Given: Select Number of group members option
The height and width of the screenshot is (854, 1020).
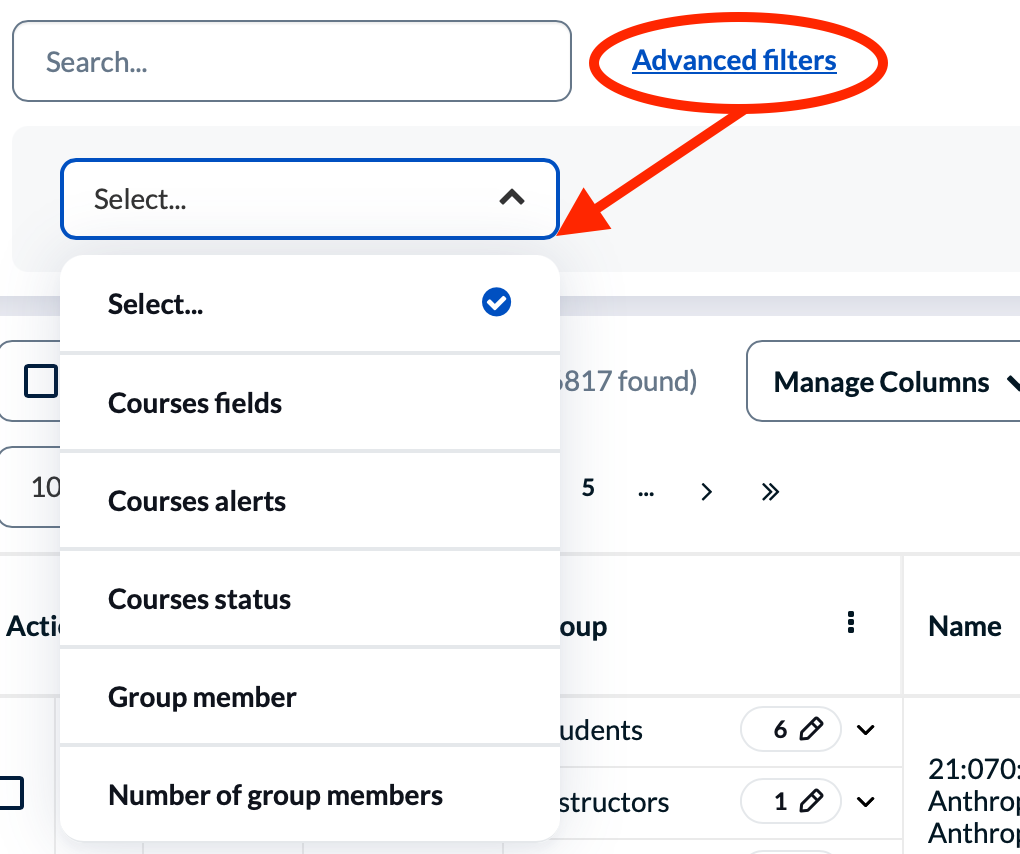Looking at the screenshot, I should (x=310, y=795).
